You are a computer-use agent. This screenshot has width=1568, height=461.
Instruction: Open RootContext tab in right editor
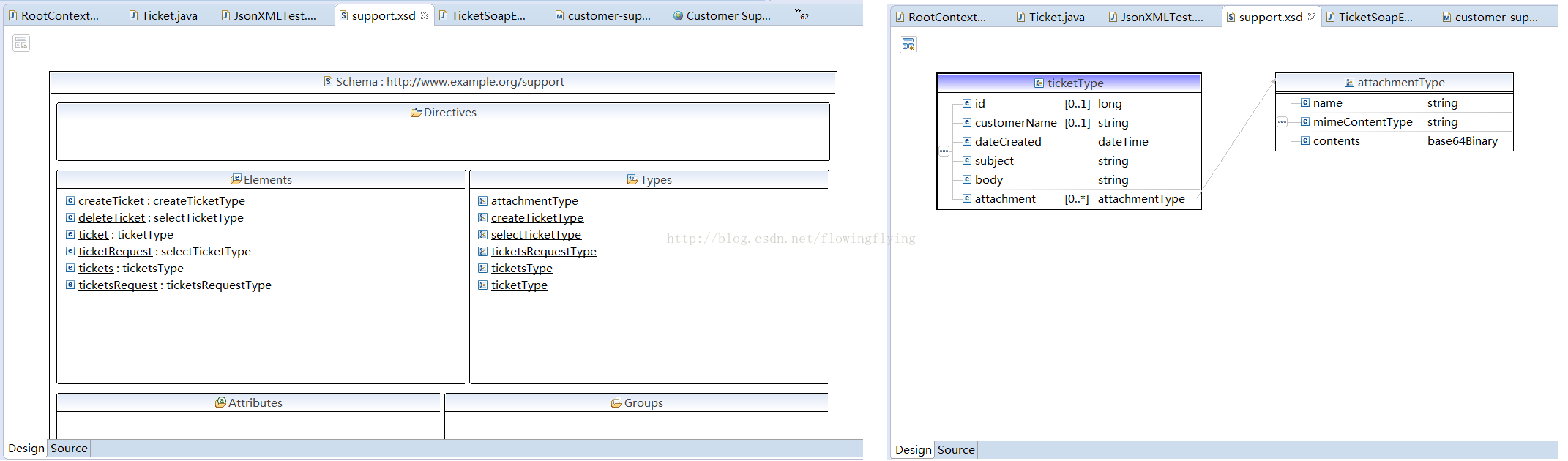941,17
